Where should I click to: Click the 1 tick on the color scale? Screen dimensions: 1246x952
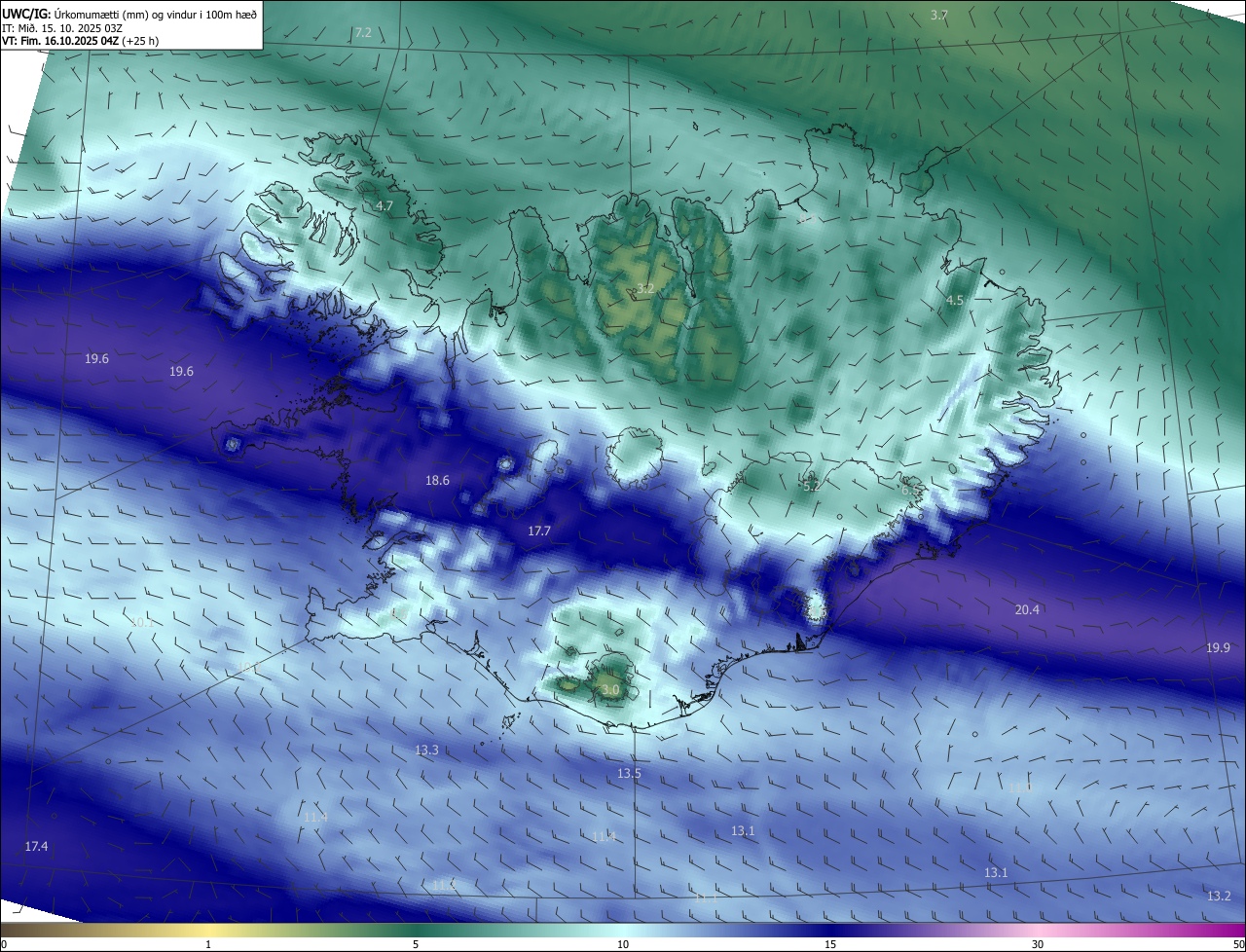(x=208, y=944)
